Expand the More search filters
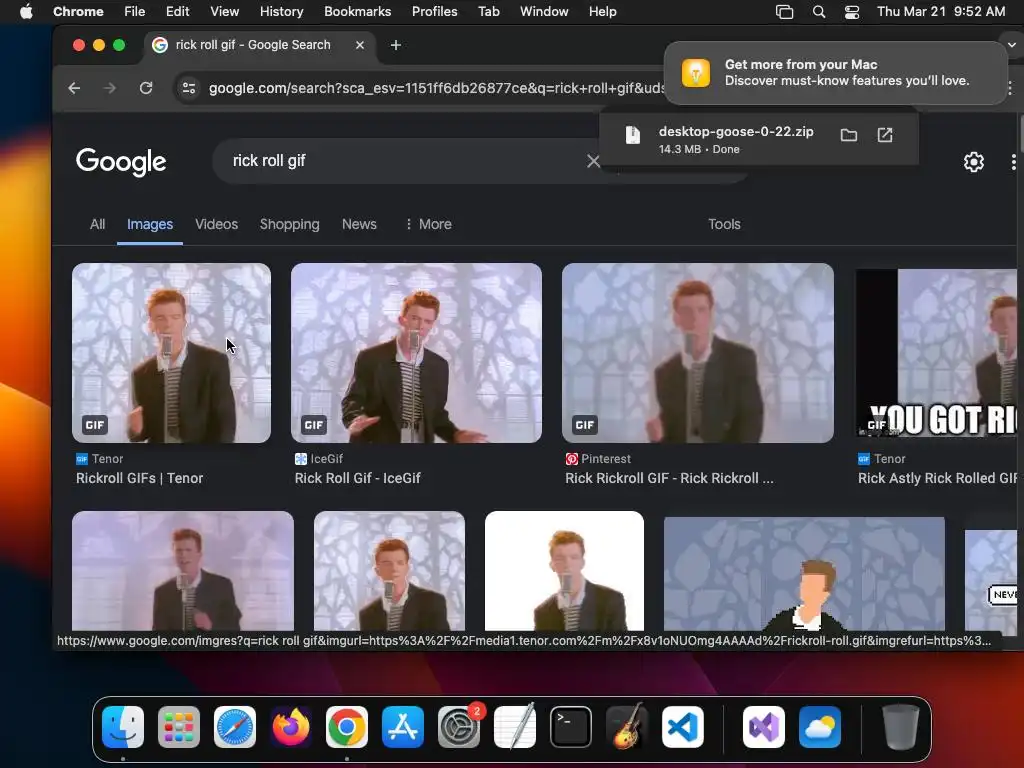1024x768 pixels. pos(428,224)
